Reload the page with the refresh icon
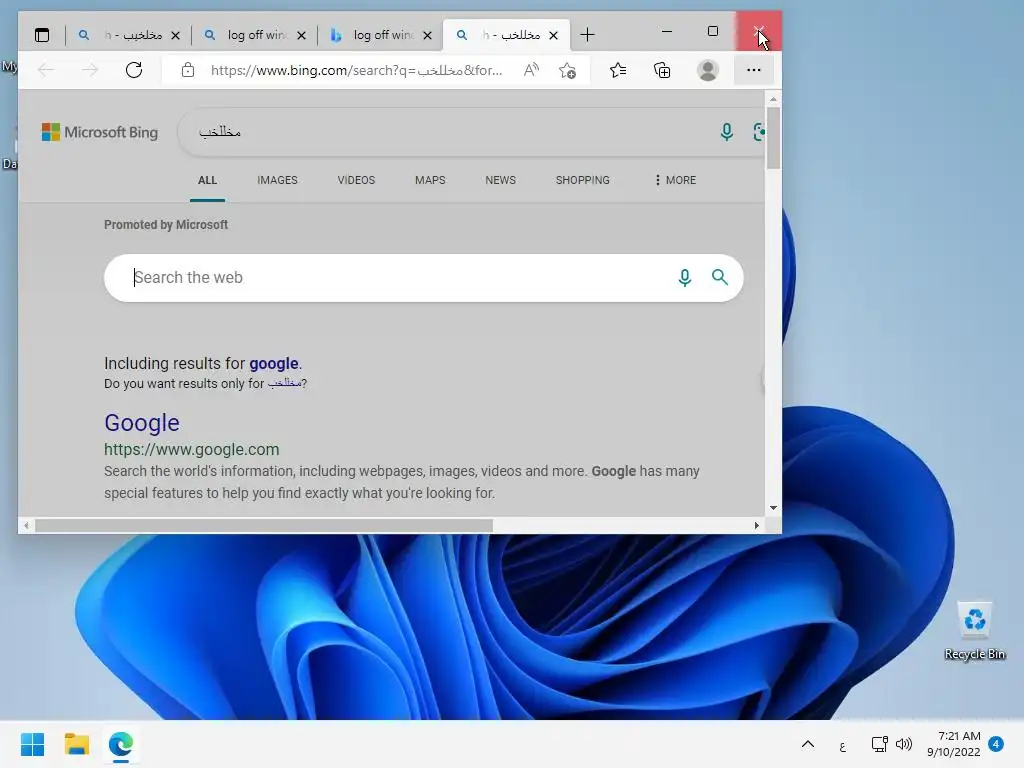Screen dimensions: 1024x768 tap(134, 70)
